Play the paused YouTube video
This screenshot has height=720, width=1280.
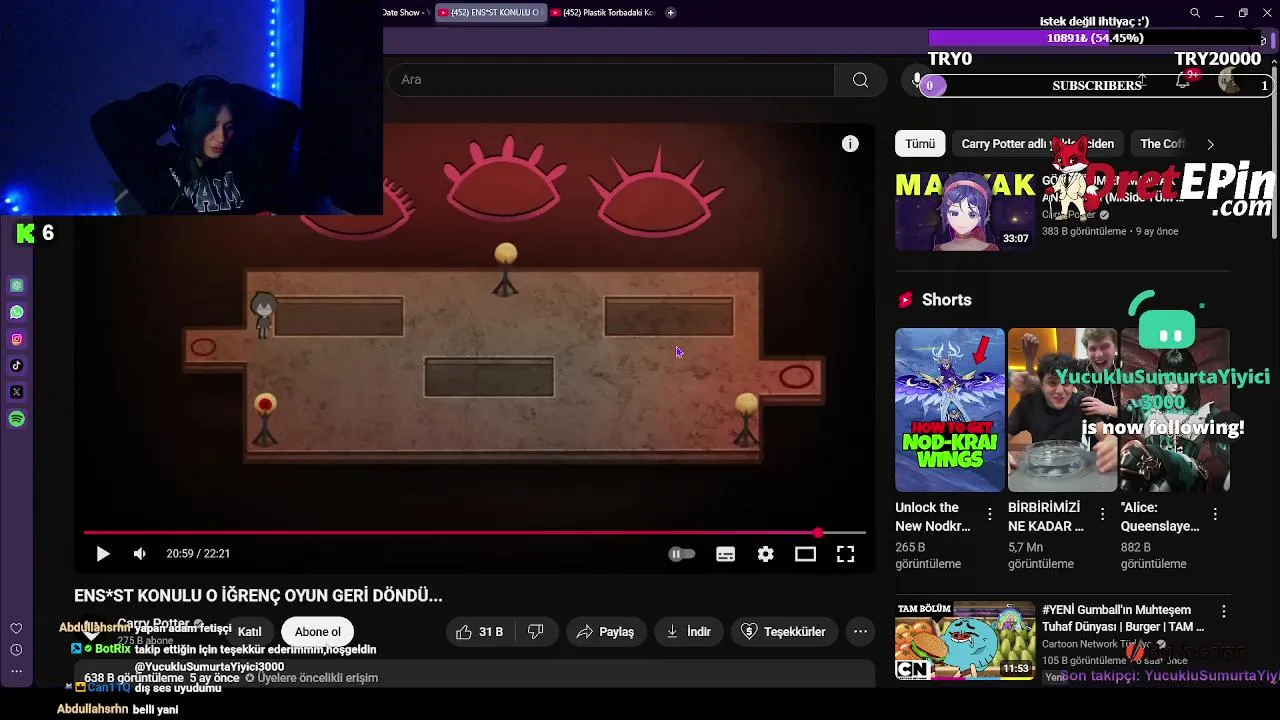click(102, 554)
